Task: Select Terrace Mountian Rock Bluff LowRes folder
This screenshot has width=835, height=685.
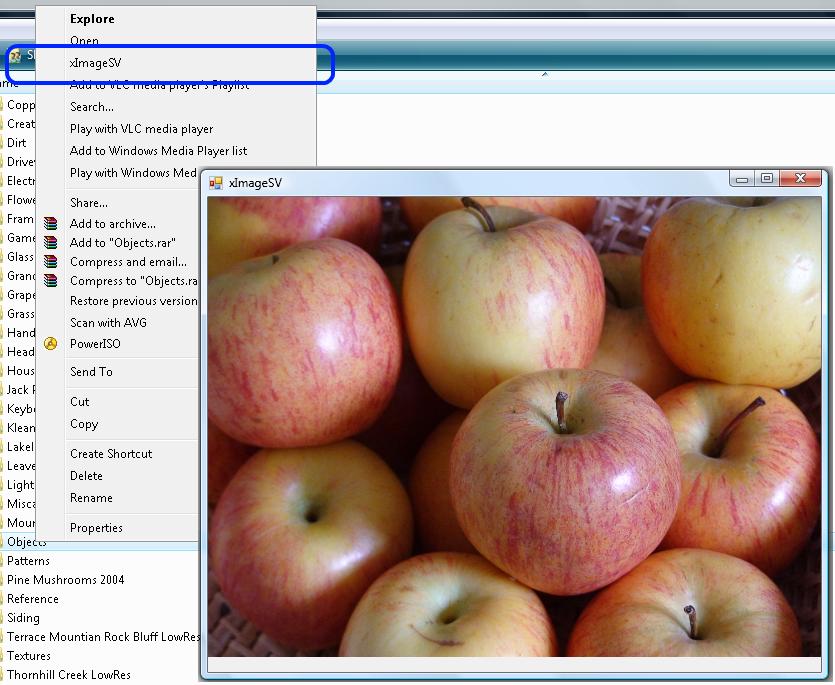Action: tap(103, 637)
